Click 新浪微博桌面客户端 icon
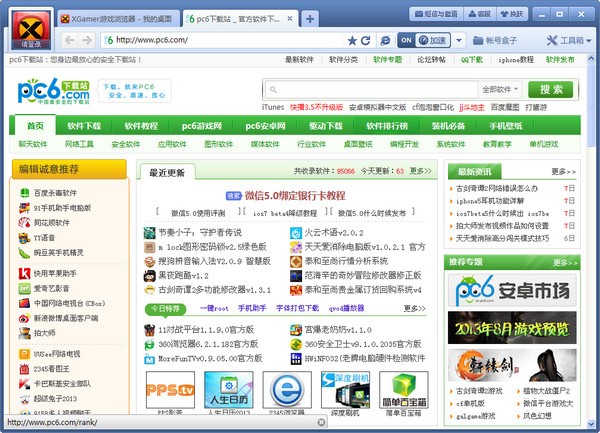Image resolution: width=600 pixels, height=433 pixels. click(24, 318)
